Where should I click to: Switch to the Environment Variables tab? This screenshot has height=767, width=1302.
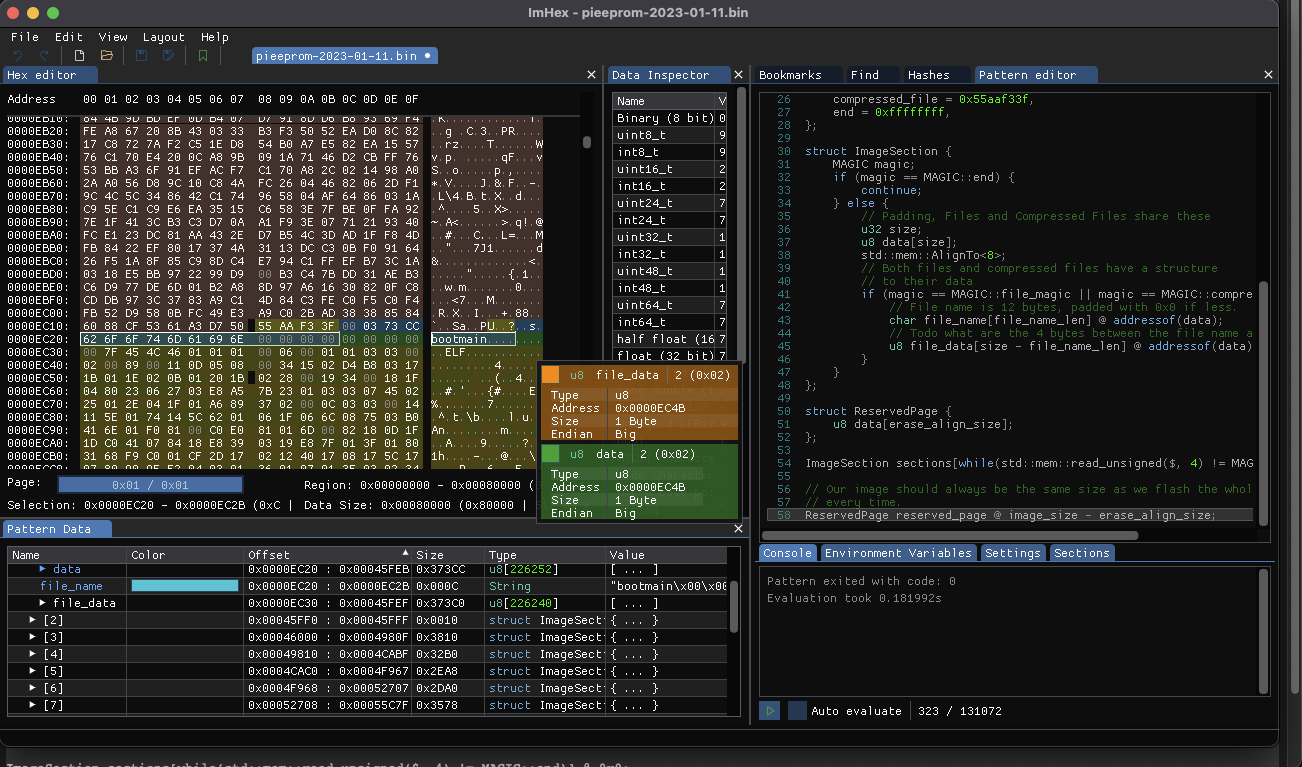[x=898, y=553]
